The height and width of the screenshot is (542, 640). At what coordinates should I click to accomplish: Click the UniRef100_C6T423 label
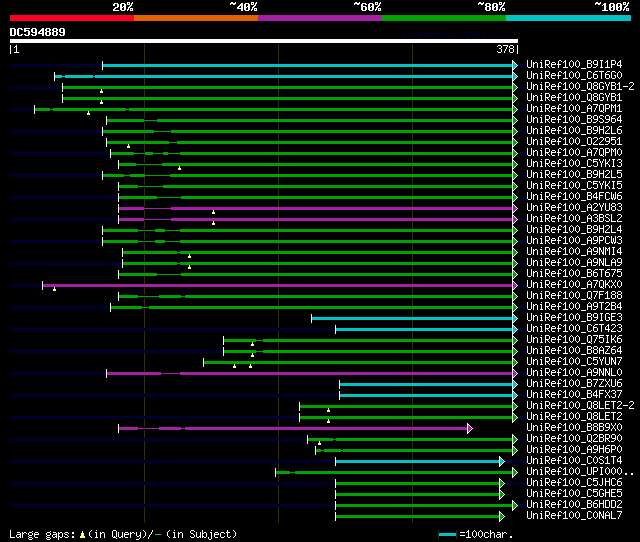tap(574, 329)
